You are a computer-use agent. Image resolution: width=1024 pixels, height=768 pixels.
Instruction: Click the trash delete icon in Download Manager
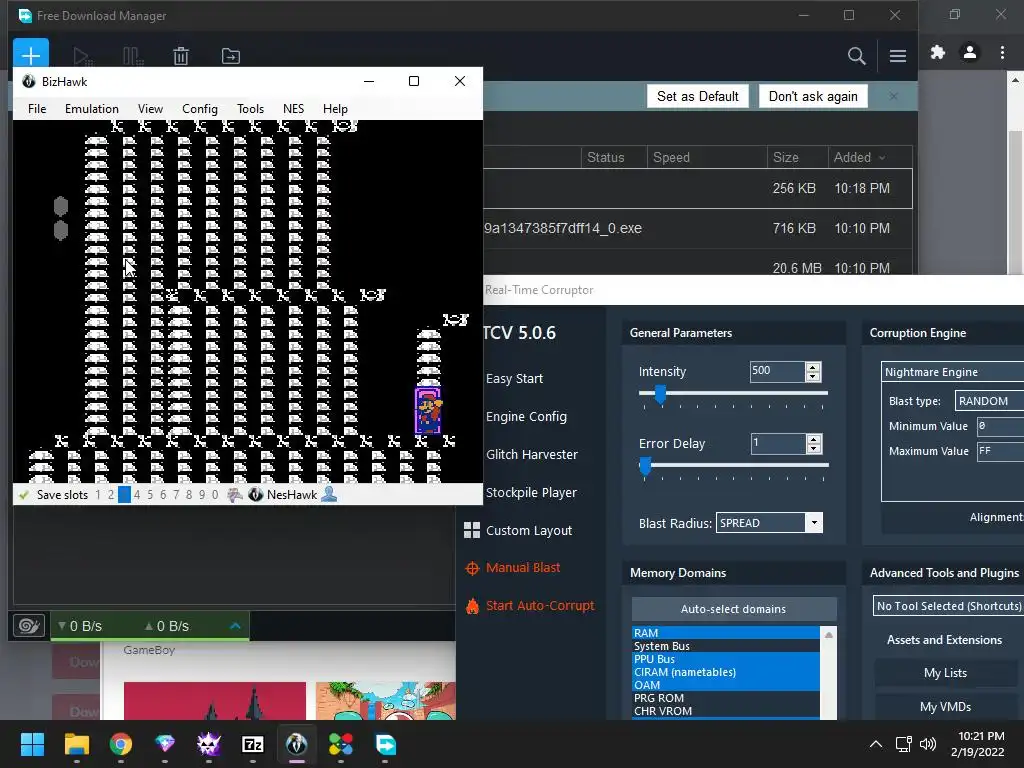(181, 56)
